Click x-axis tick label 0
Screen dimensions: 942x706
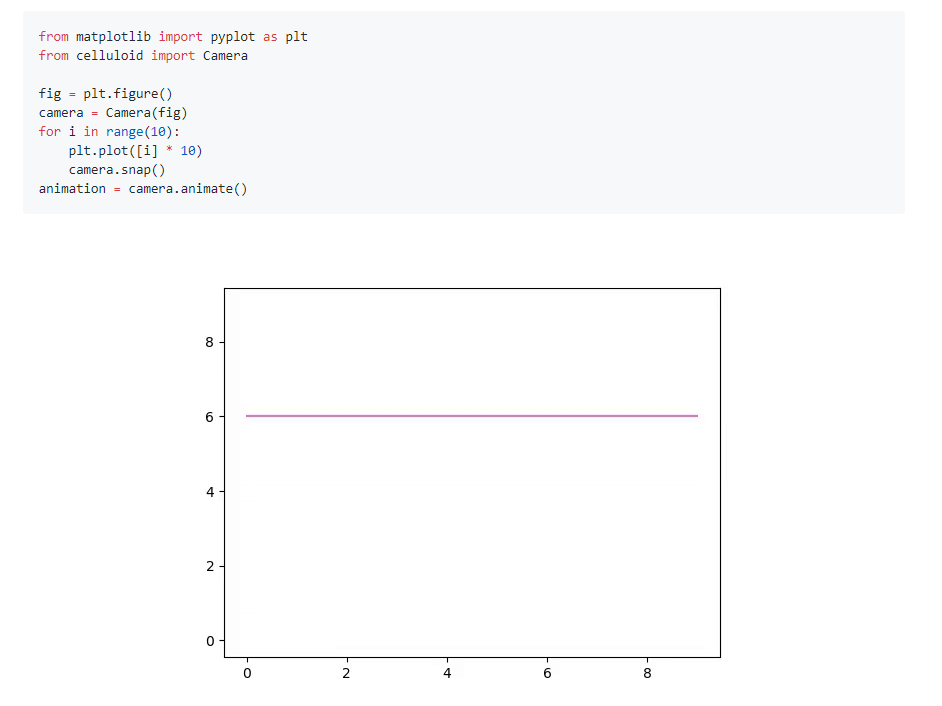[247, 674]
